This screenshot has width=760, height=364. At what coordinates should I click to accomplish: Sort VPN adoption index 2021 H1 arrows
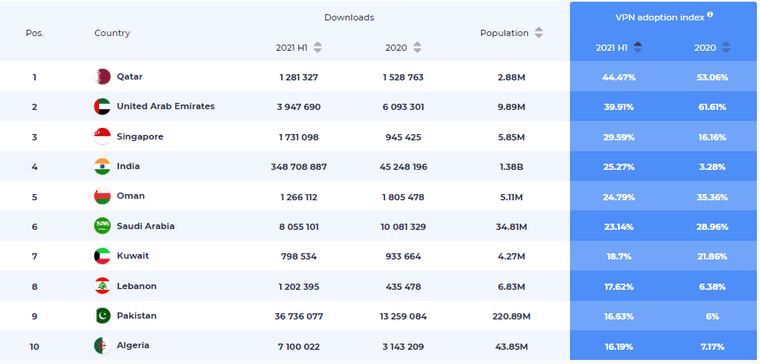coord(638,47)
